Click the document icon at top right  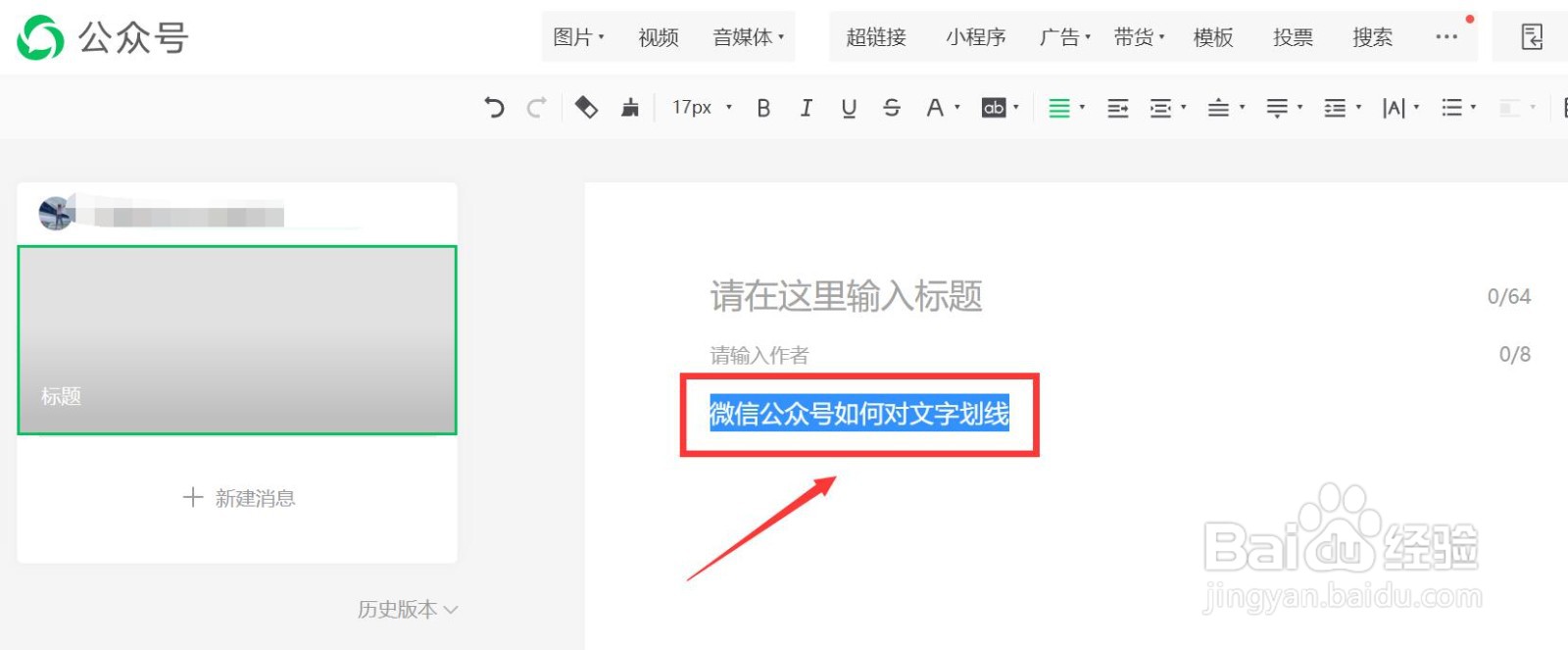[x=1532, y=37]
